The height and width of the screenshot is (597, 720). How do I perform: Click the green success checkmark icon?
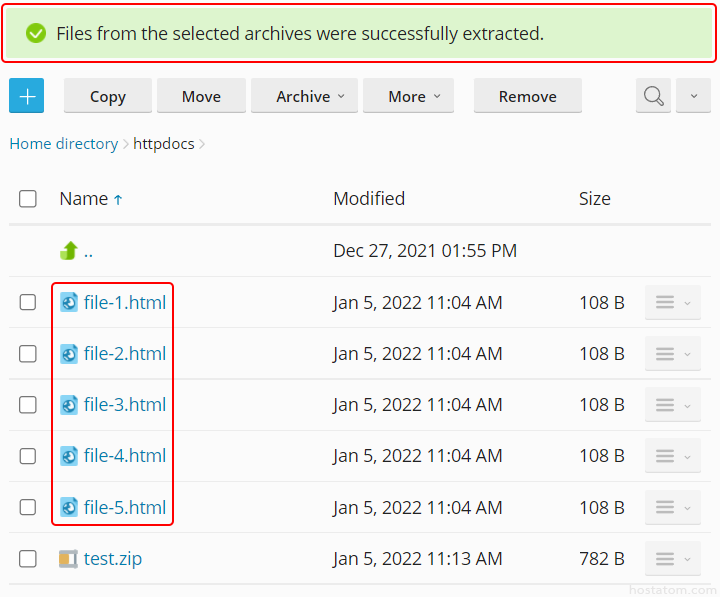[x=36, y=34]
